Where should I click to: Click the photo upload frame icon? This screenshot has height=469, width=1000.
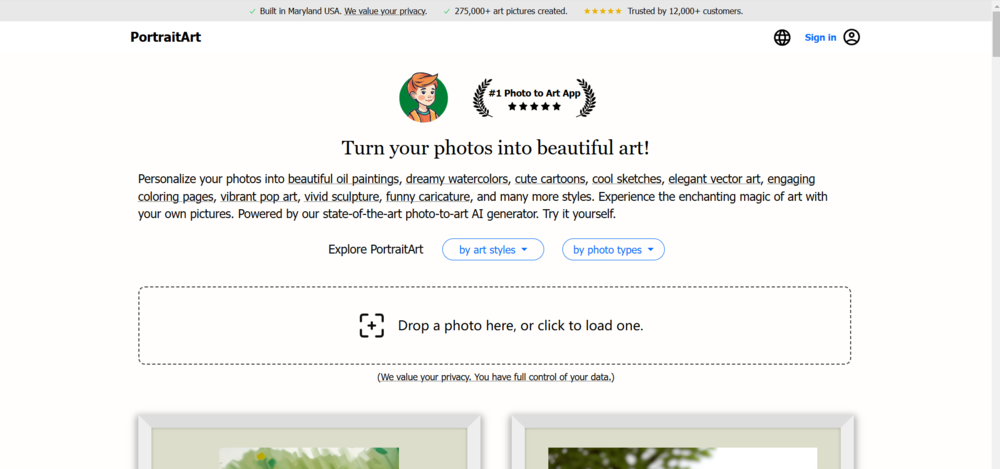(371, 325)
